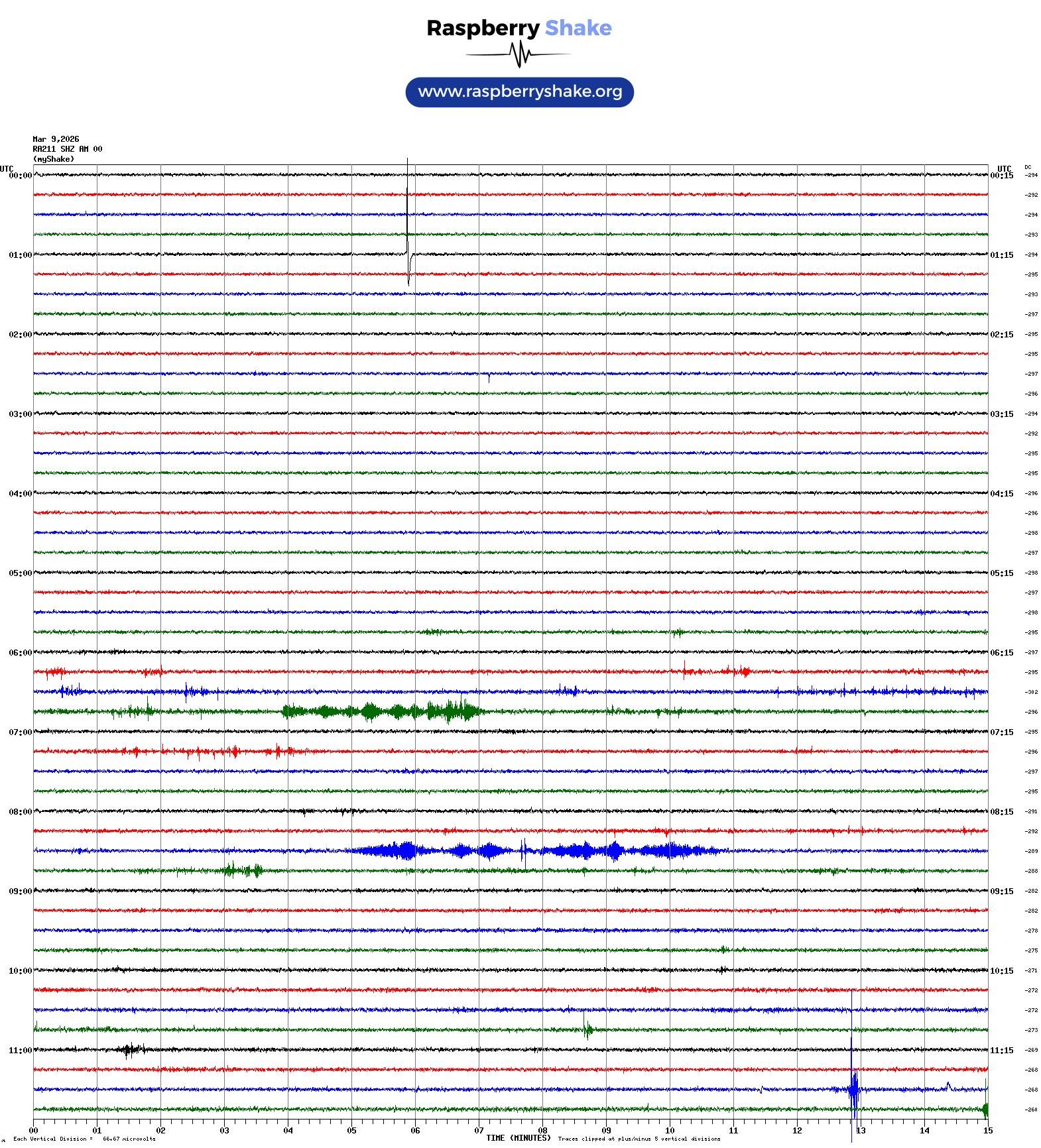Click the 08:15 right axis time label

point(1001,812)
